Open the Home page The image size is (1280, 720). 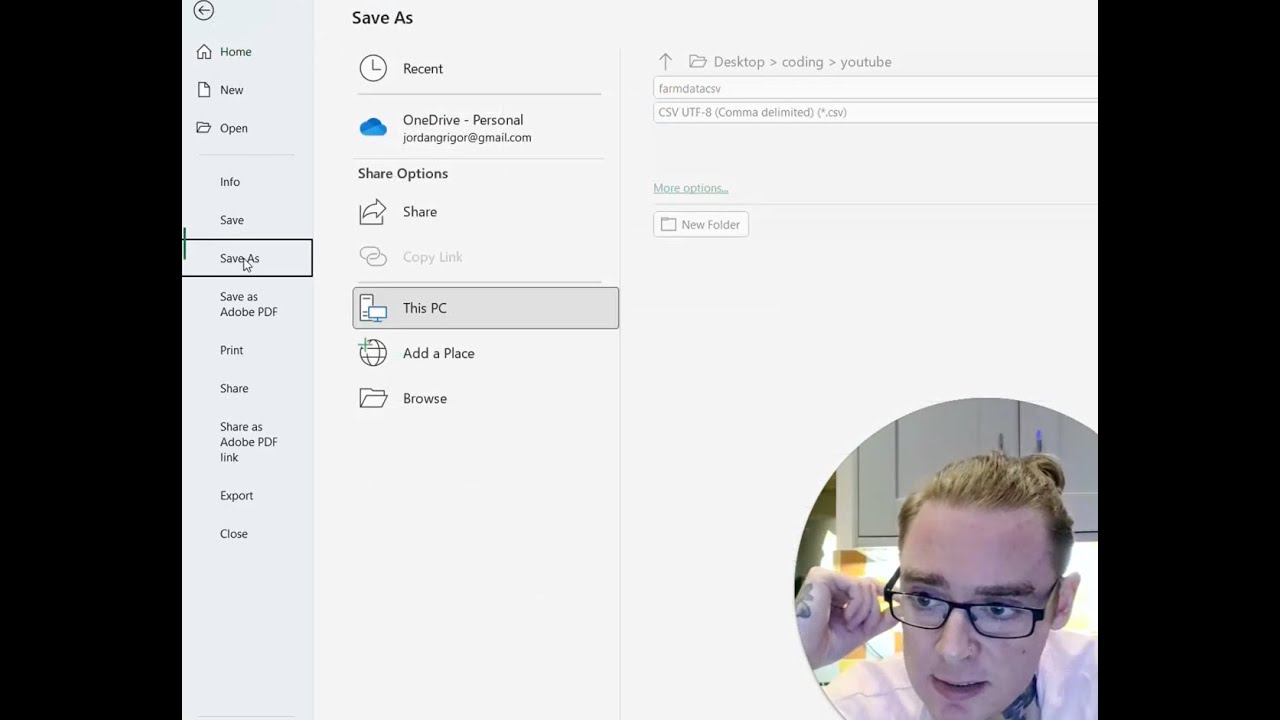(235, 52)
